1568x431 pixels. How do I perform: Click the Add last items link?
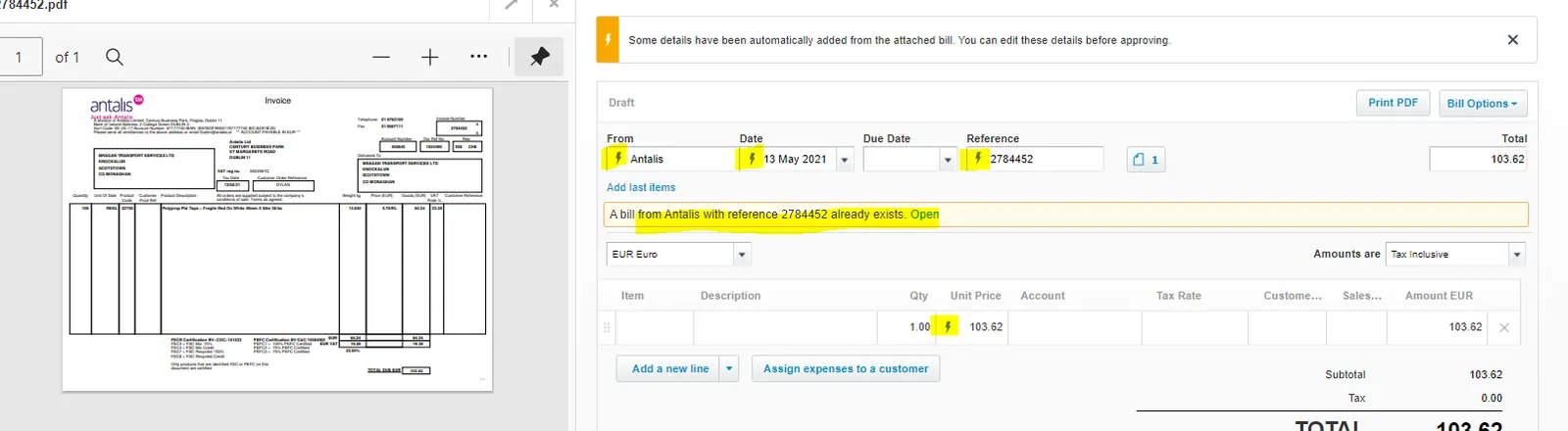click(641, 188)
